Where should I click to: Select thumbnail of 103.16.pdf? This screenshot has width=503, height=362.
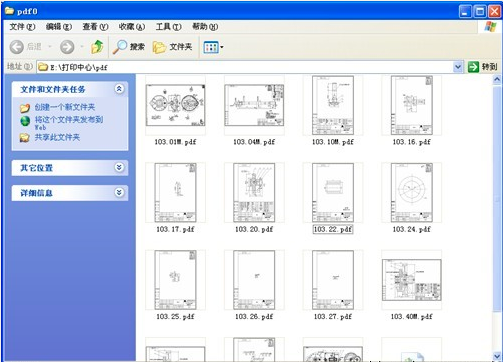click(411, 105)
